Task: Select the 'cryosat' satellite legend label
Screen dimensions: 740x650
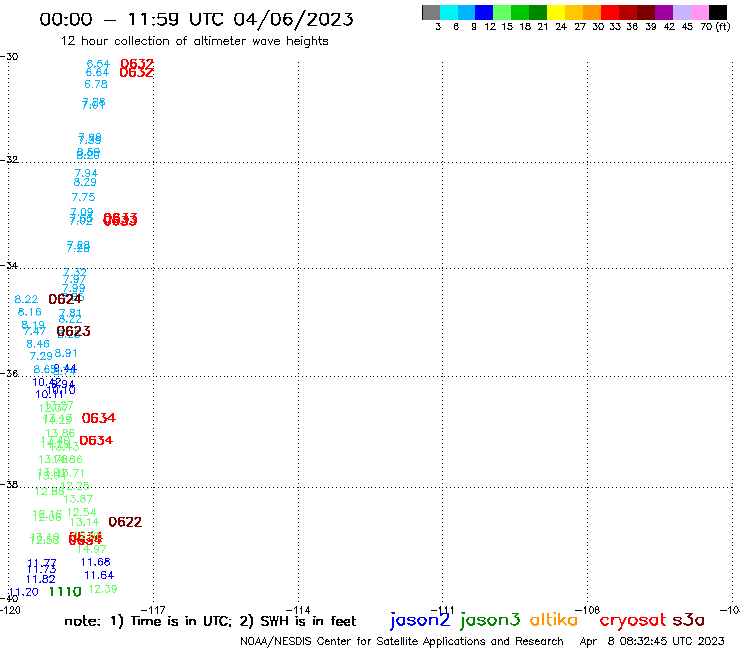Action: pyautogui.click(x=633, y=620)
